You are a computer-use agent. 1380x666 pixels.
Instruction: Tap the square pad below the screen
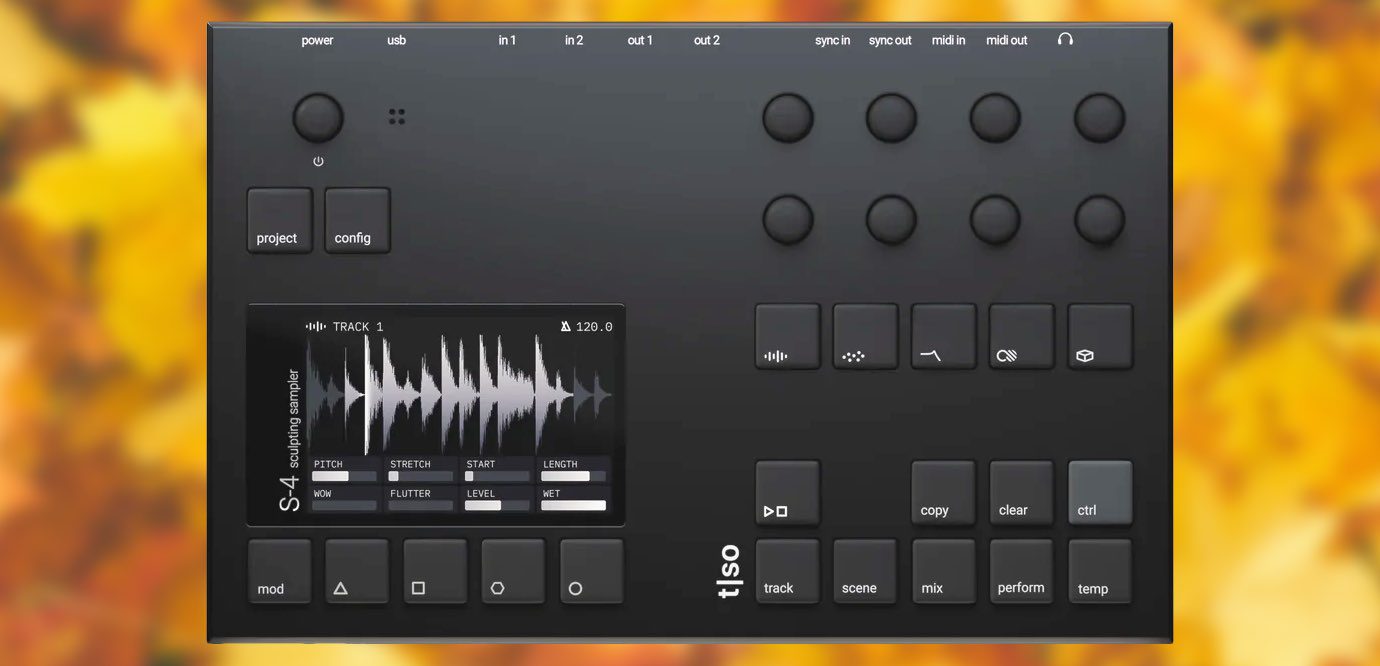(x=435, y=572)
